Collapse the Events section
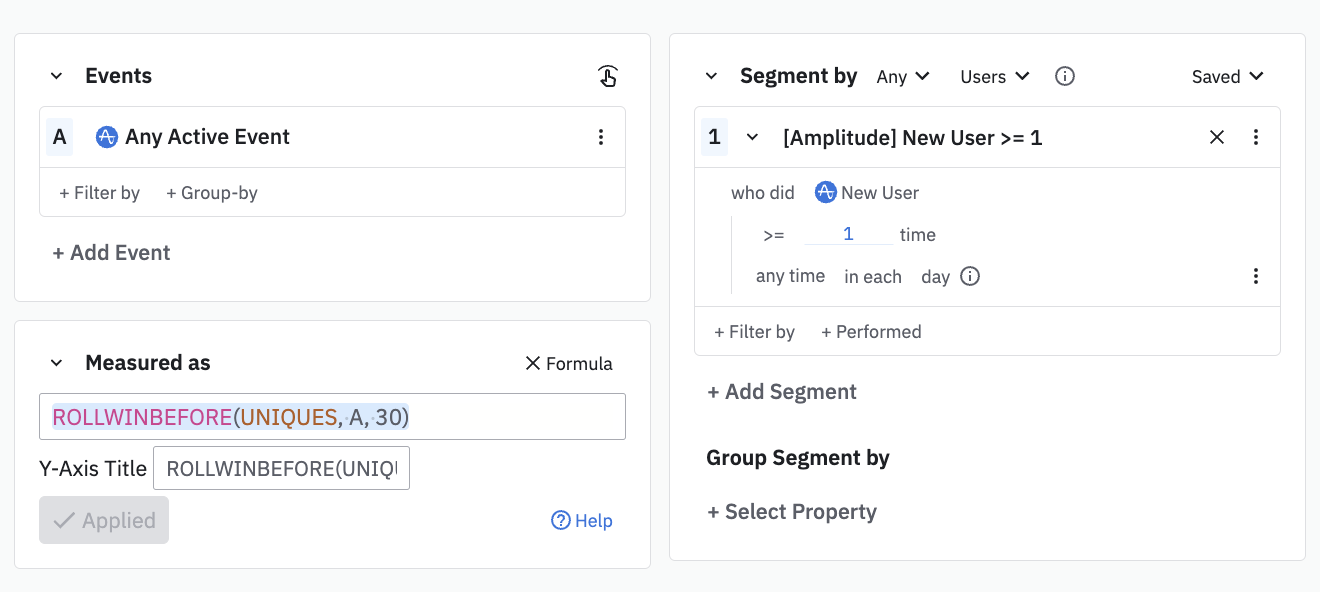Screen dimensions: 1320x592 (x=57, y=76)
